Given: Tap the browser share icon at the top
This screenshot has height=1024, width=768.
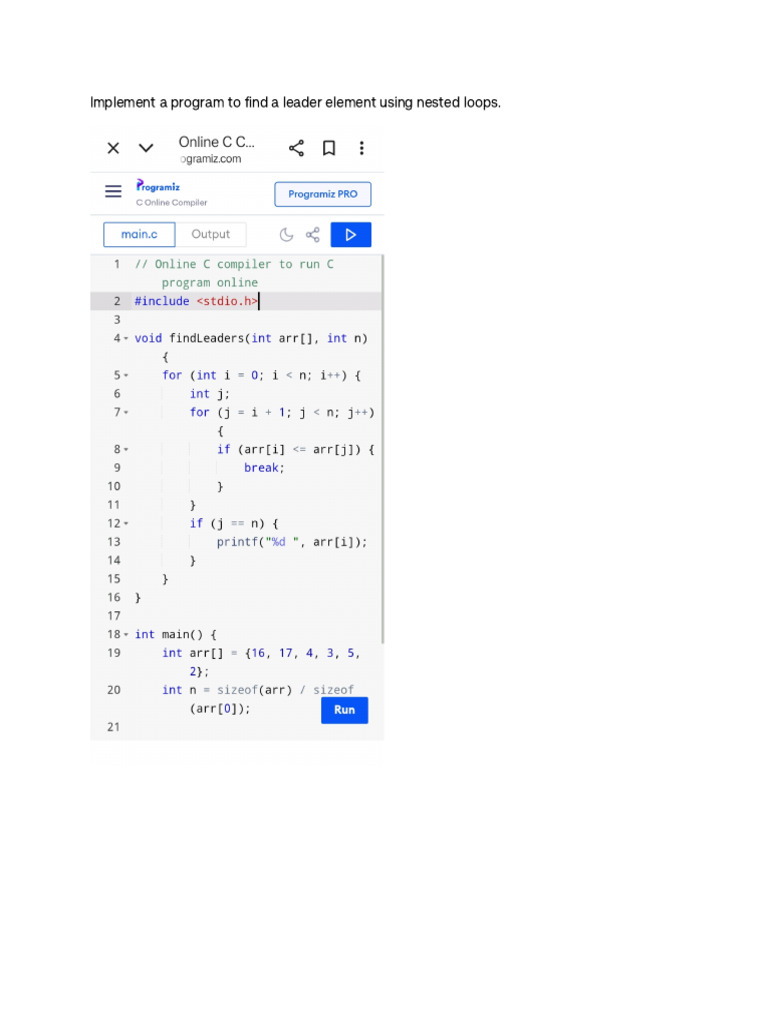Looking at the screenshot, I should [x=296, y=148].
